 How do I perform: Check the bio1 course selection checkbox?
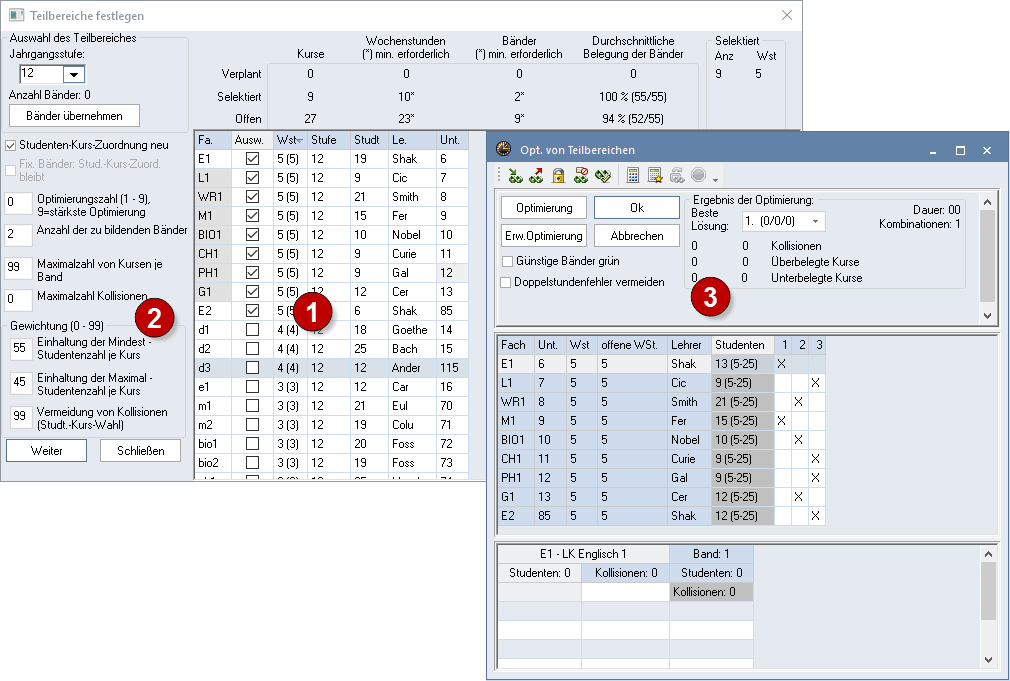point(252,444)
